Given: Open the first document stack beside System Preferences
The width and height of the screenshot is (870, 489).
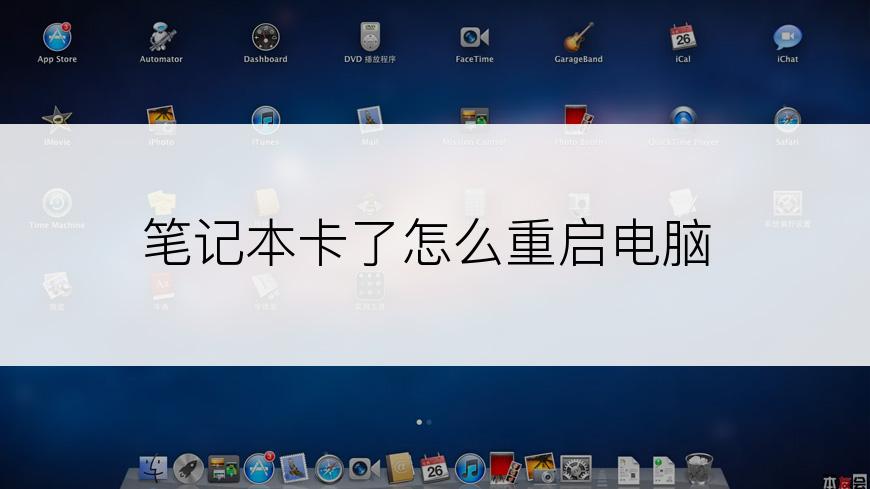Looking at the screenshot, I should (x=628, y=470).
